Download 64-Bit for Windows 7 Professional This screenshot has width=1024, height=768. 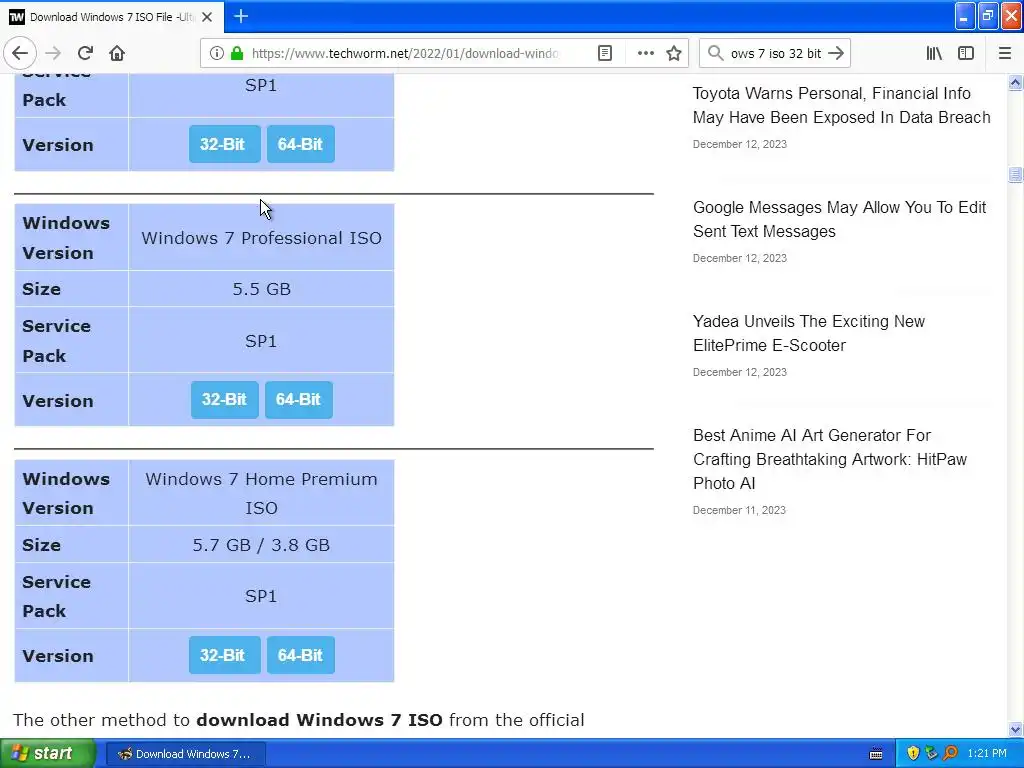298,400
